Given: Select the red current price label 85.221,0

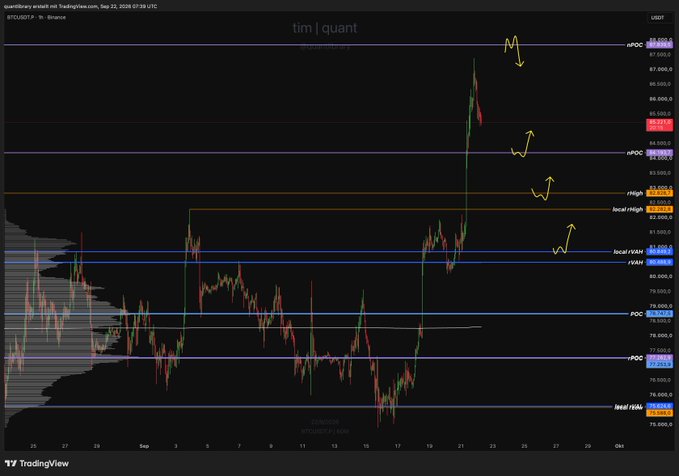Looking at the screenshot, I should click(x=660, y=125).
